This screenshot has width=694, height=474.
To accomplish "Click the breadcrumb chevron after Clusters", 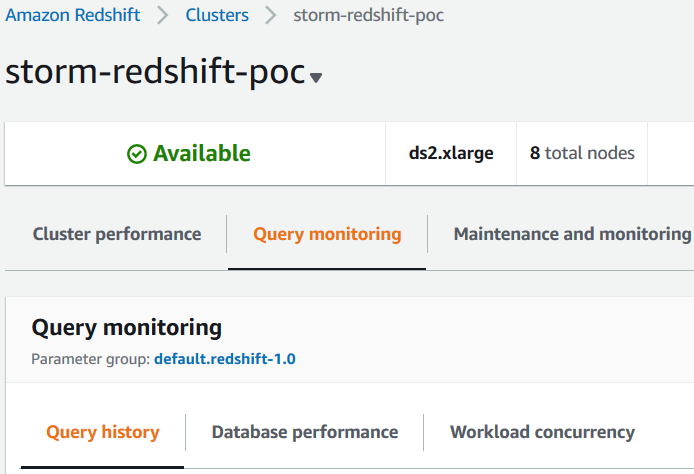I will coord(270,15).
